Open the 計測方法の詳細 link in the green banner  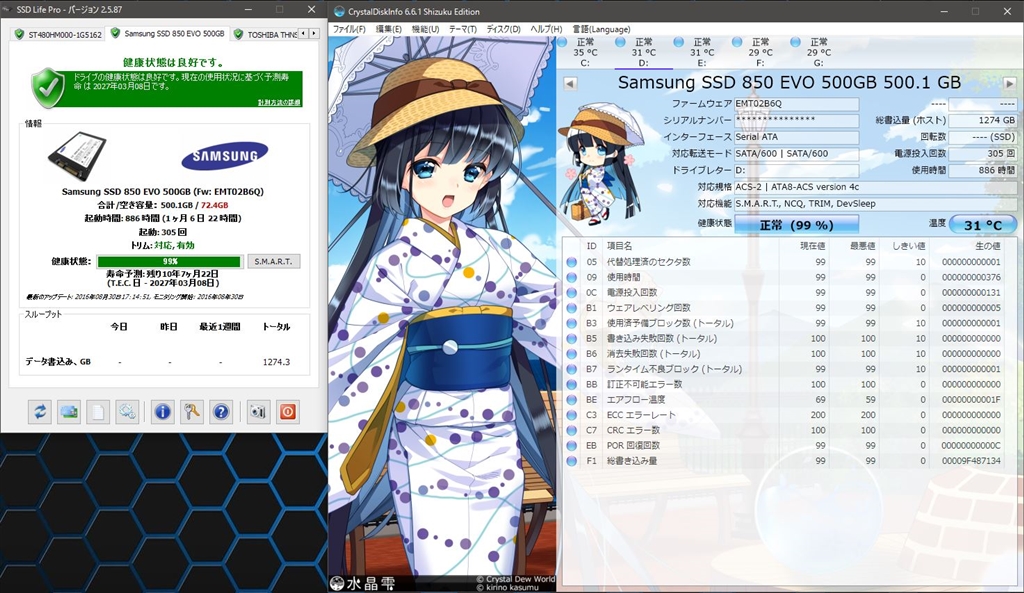point(279,103)
